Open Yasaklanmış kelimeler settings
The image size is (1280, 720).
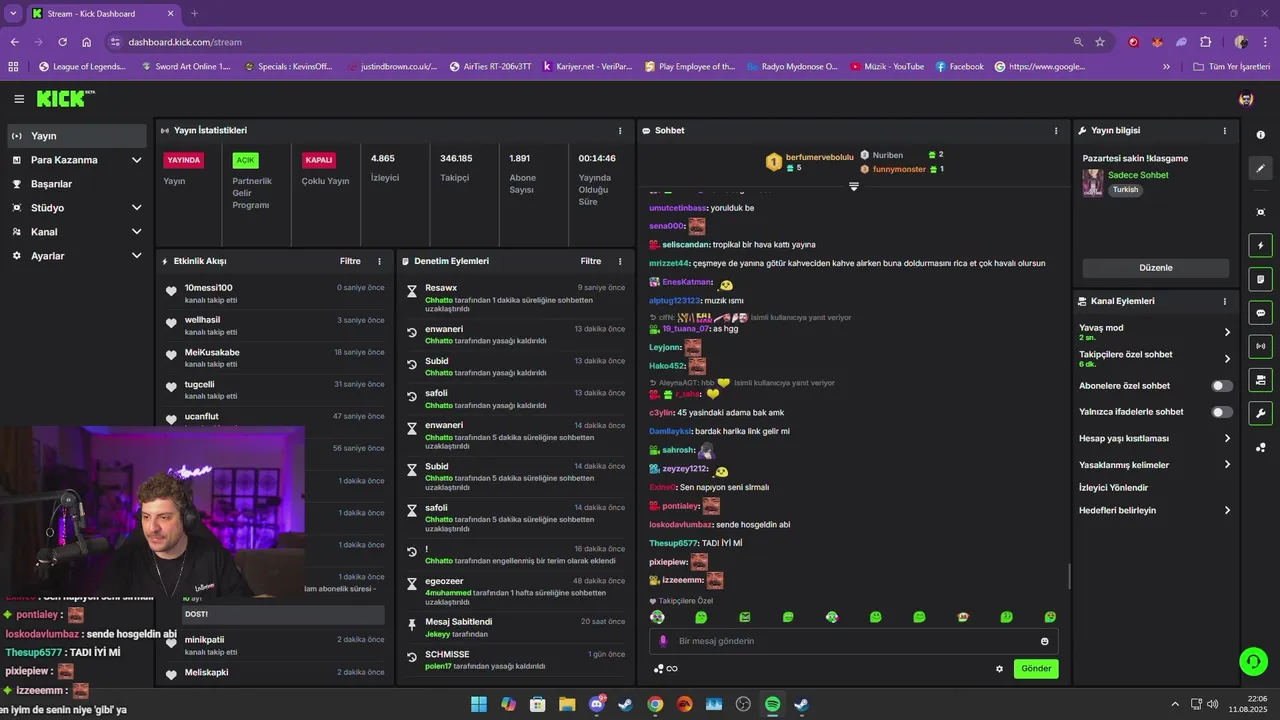(x=1155, y=465)
